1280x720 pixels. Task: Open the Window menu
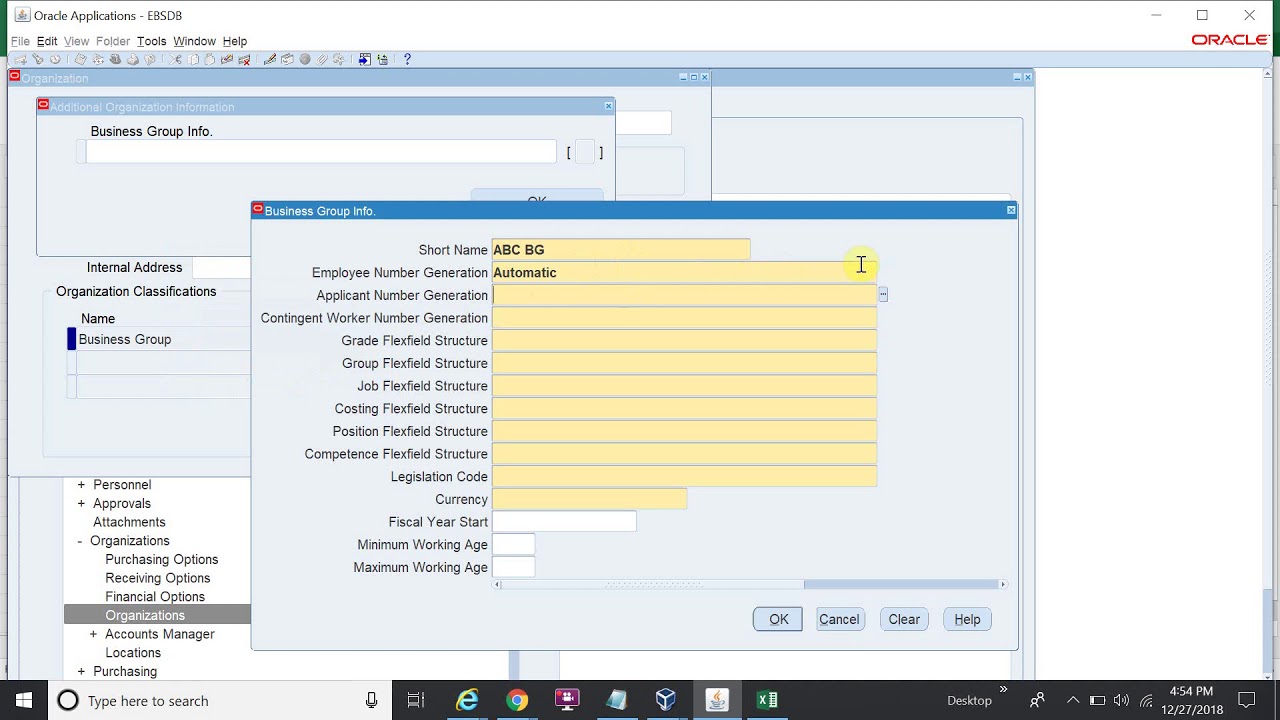[194, 41]
